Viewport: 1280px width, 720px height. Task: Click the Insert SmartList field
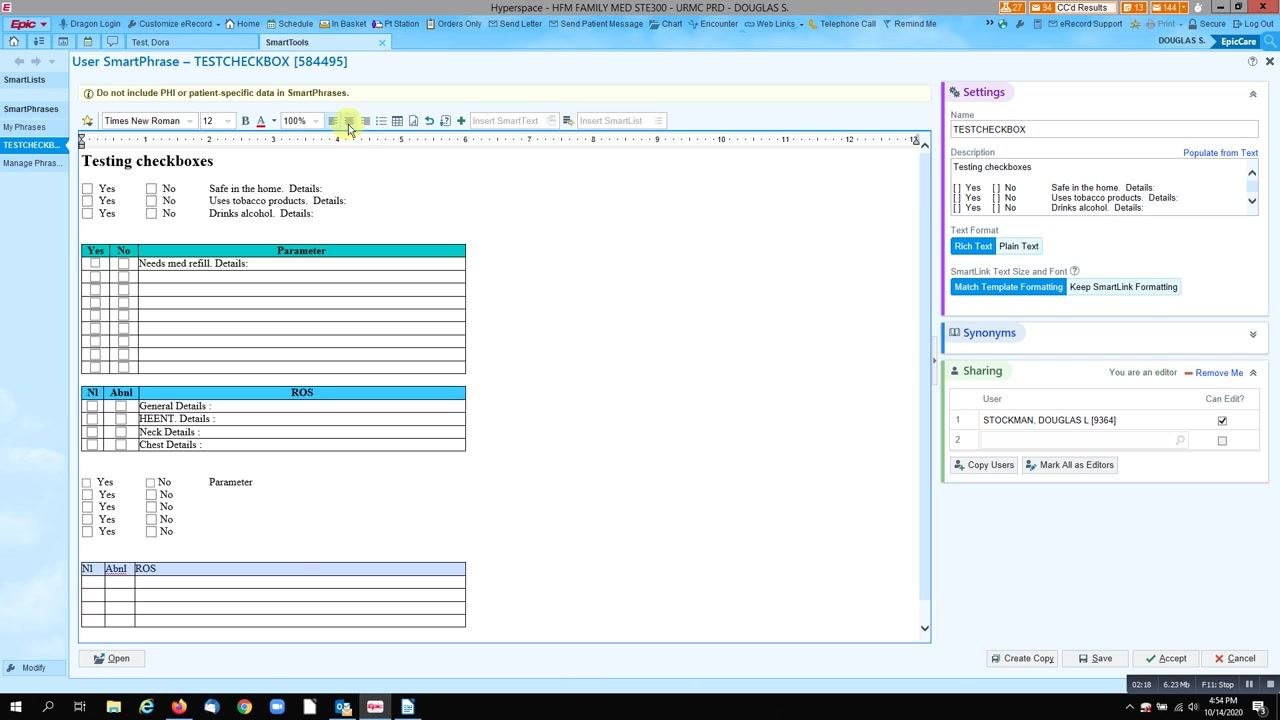click(620, 121)
